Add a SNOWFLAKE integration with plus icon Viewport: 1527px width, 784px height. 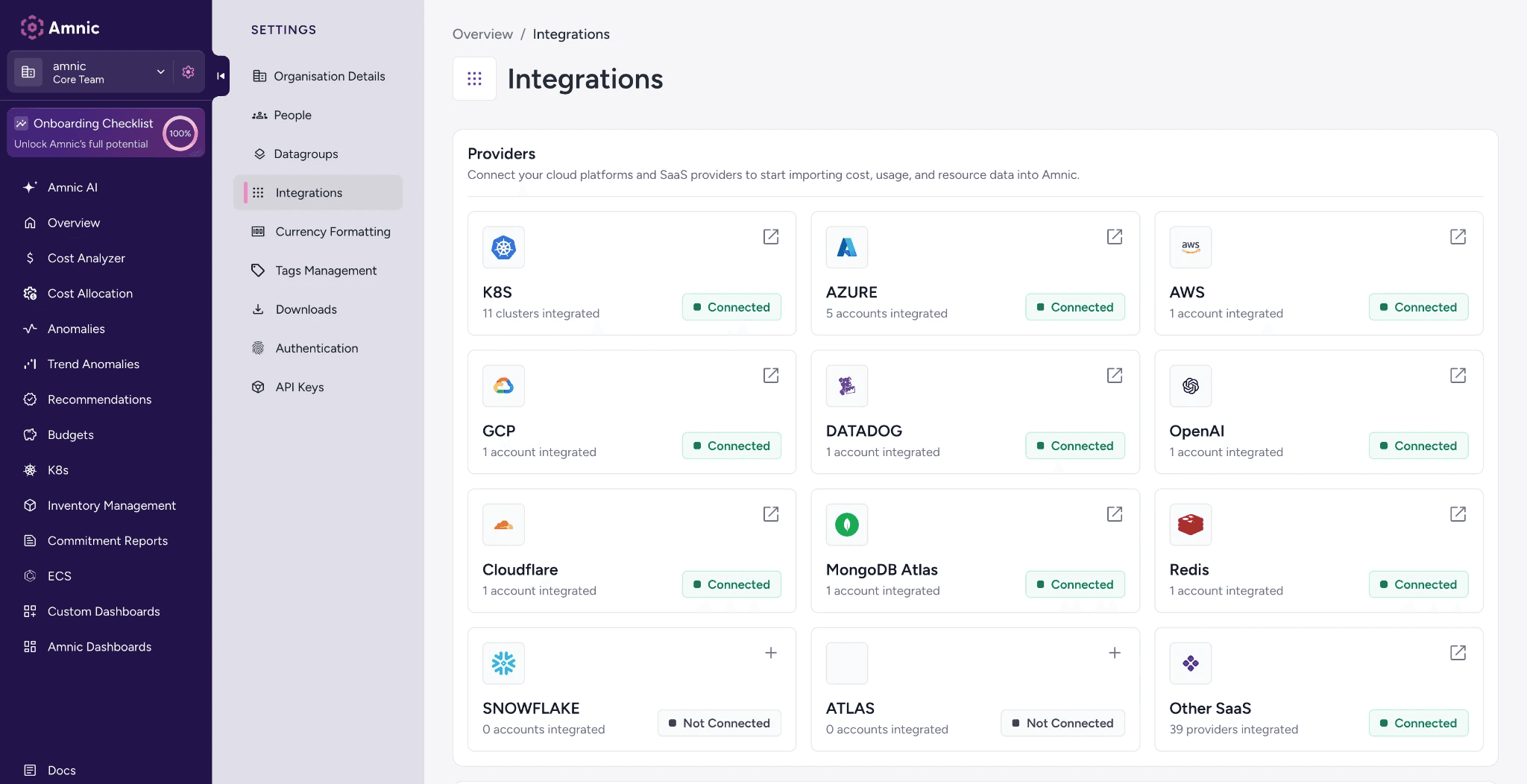click(771, 652)
